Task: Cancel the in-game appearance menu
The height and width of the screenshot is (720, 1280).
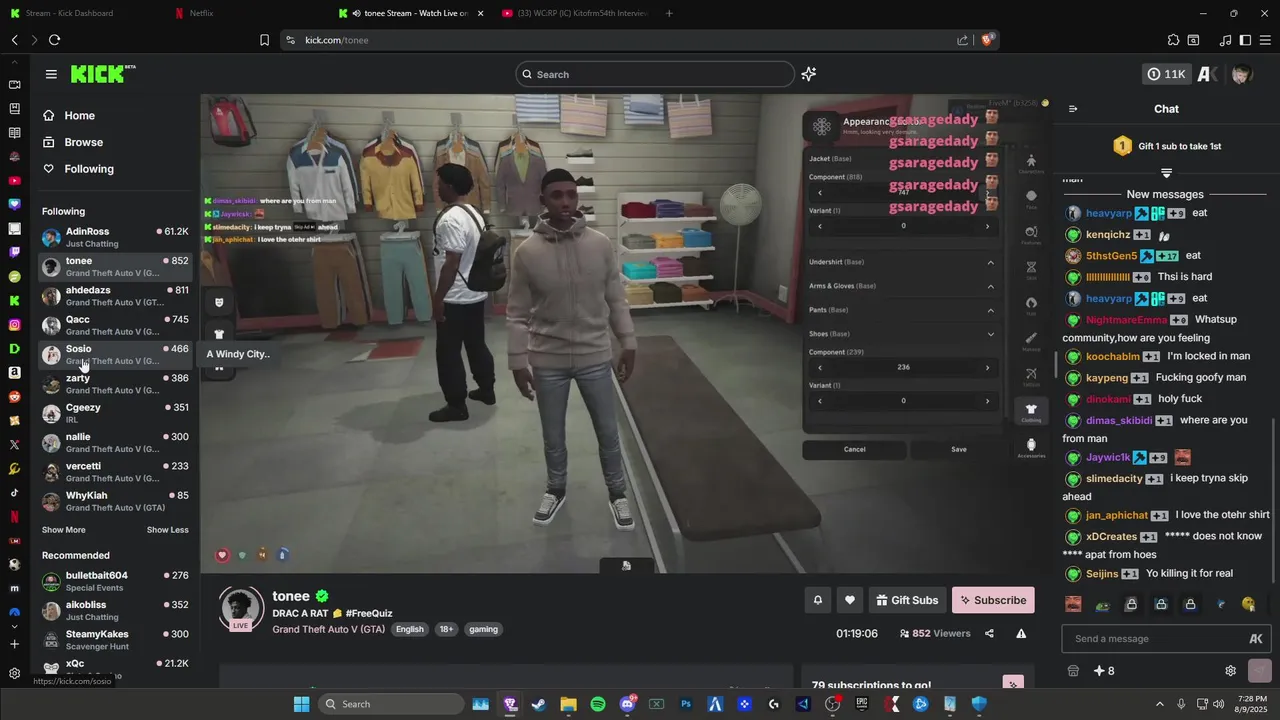Action: [x=854, y=449]
